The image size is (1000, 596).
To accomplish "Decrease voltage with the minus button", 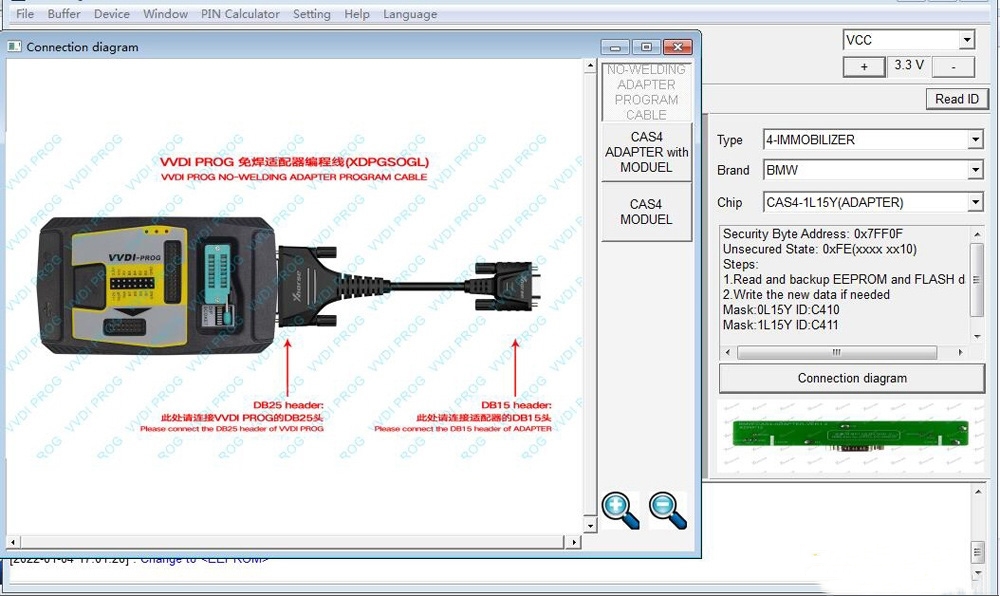I will pos(953,66).
